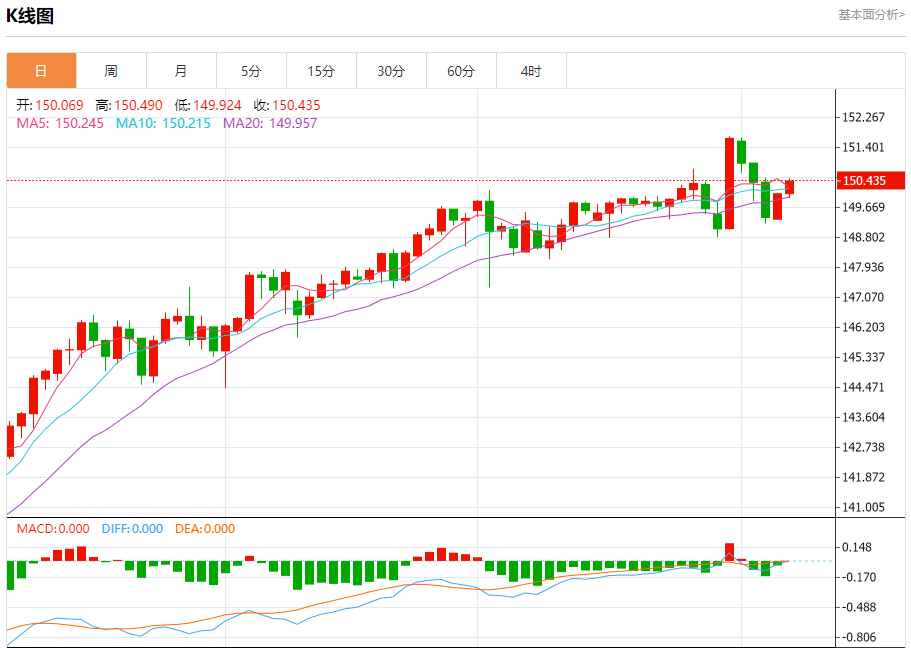Click the DIFF indicator label
The width and height of the screenshot is (911, 648).
click(x=130, y=529)
